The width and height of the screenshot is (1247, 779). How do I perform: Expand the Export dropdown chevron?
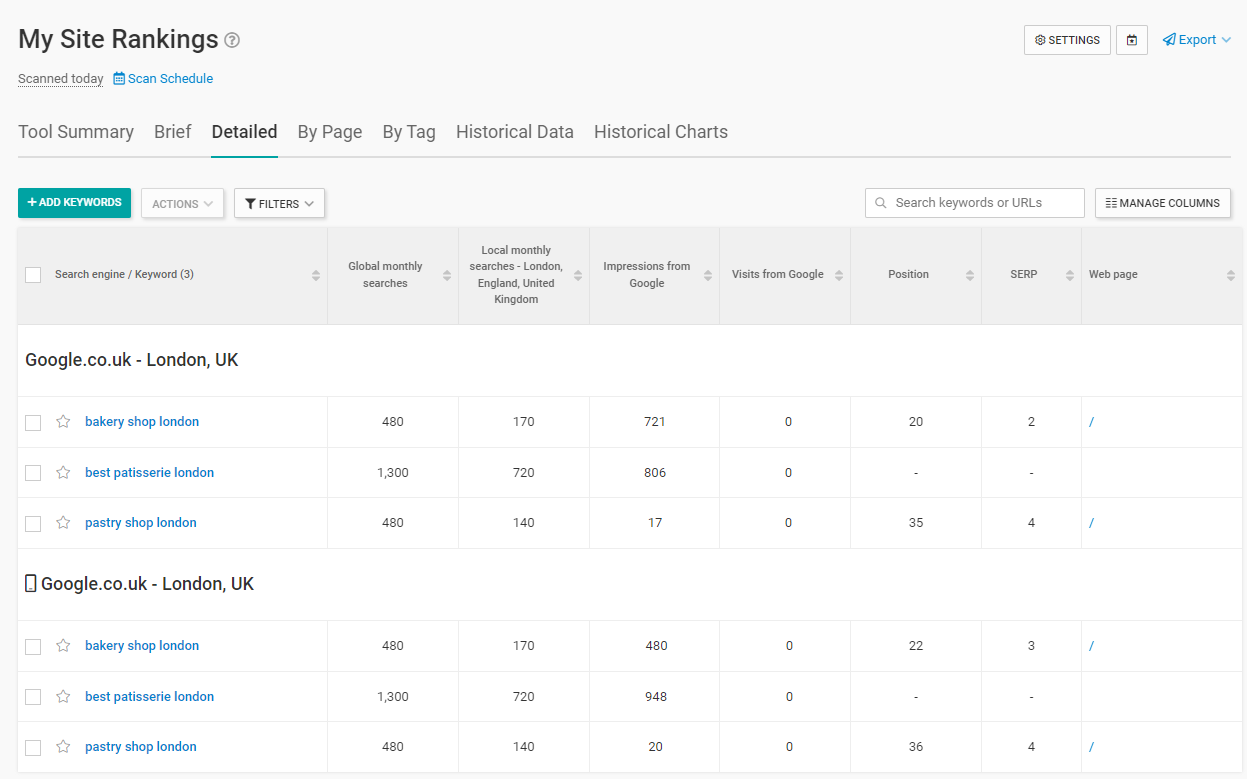tap(1227, 39)
